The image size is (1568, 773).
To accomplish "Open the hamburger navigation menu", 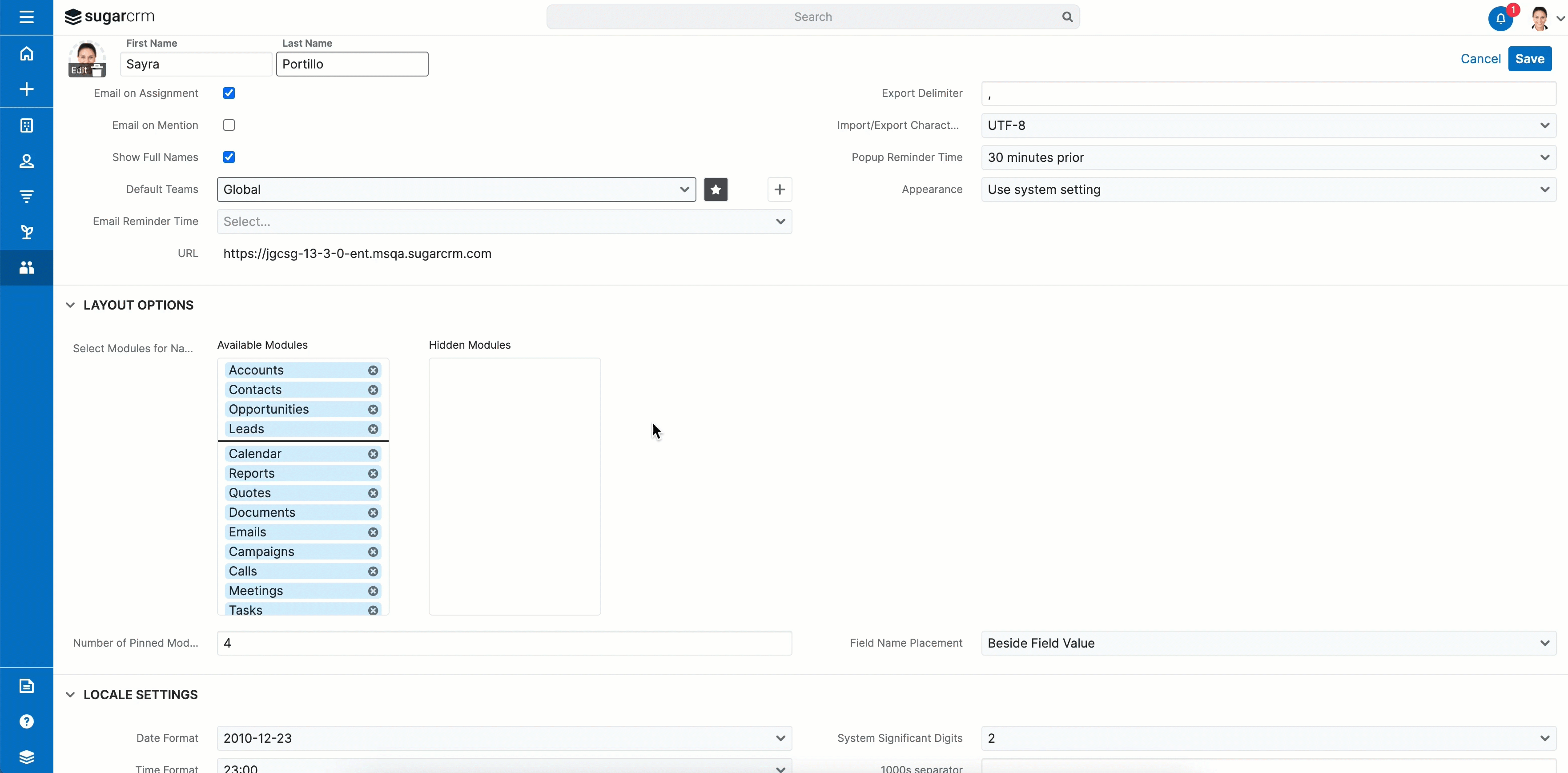I will point(27,17).
